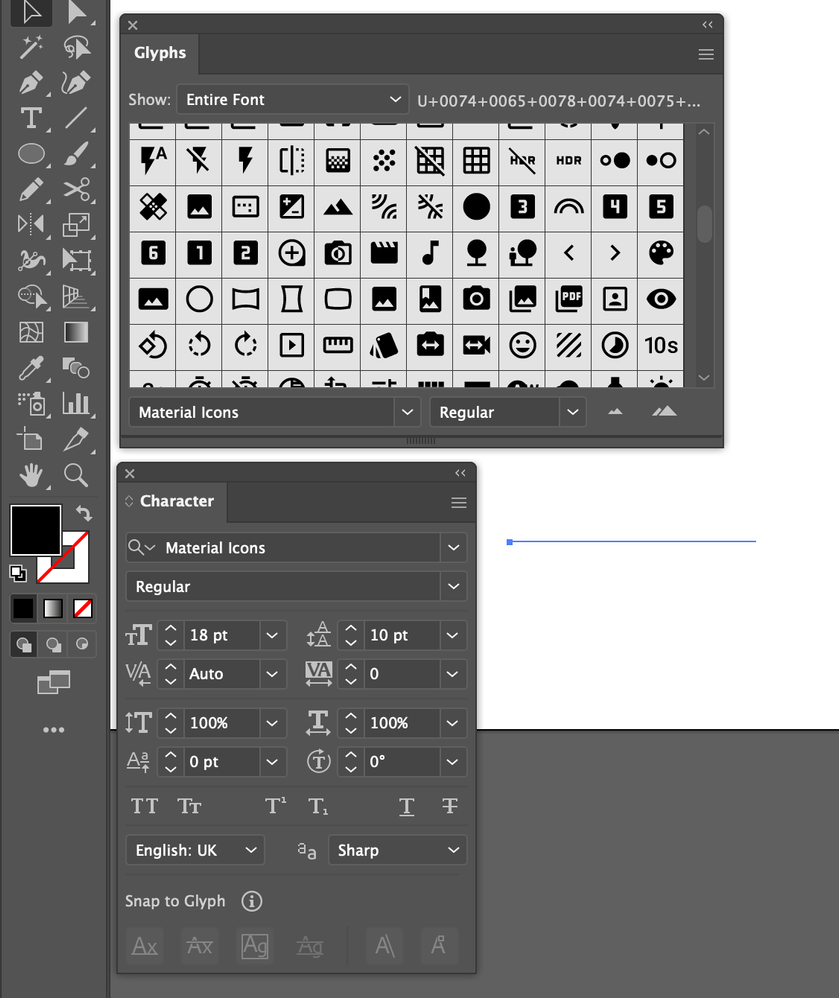The image size is (839, 998).
Task: Expand Character panel font style Regular dropdown
Action: [453, 586]
